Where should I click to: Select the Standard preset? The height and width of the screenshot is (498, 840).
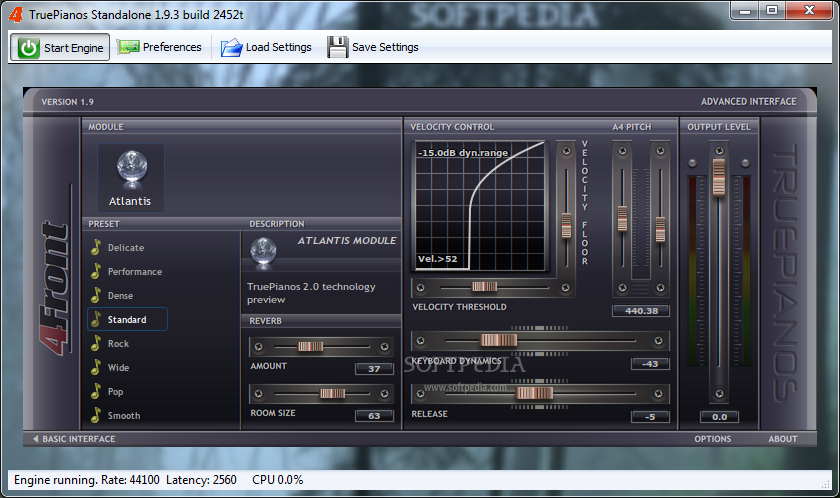pyautogui.click(x=127, y=319)
